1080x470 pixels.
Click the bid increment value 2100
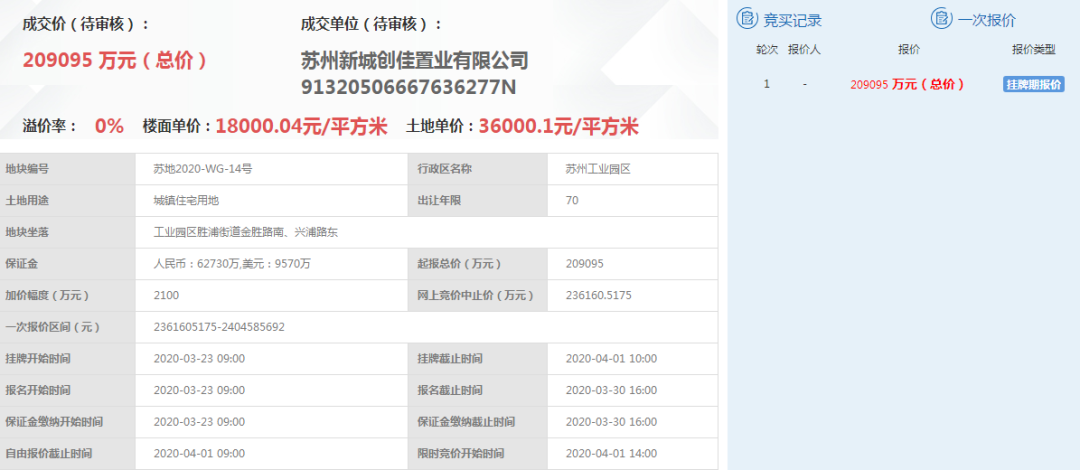[167, 296]
